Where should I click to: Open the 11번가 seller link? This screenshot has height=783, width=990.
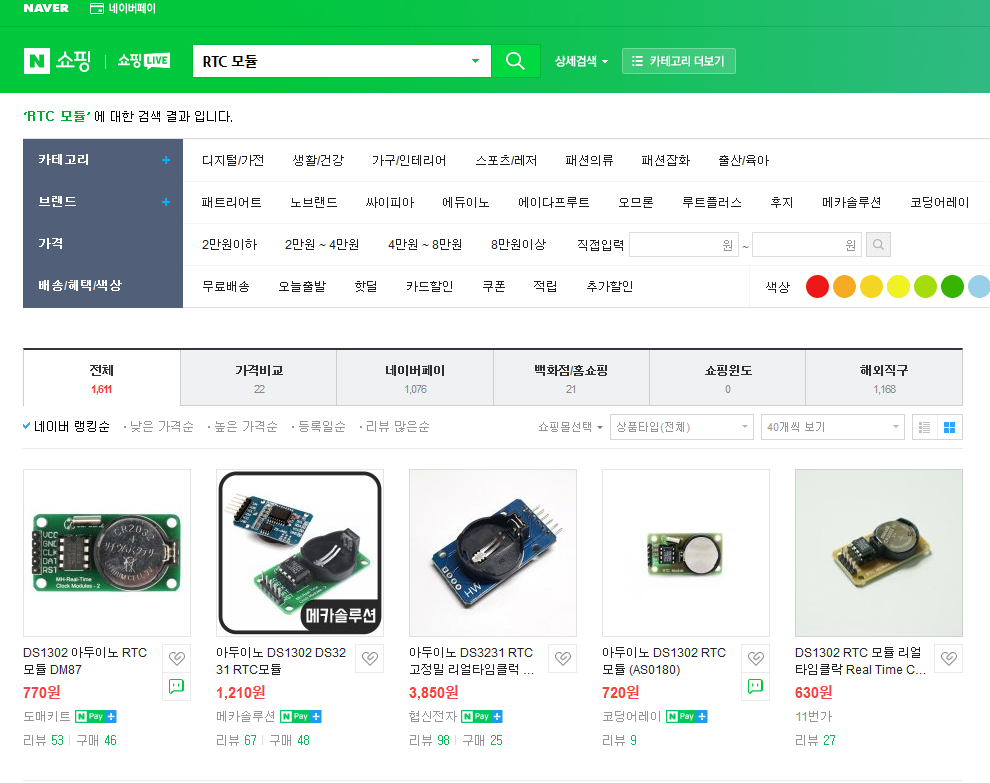point(813,717)
